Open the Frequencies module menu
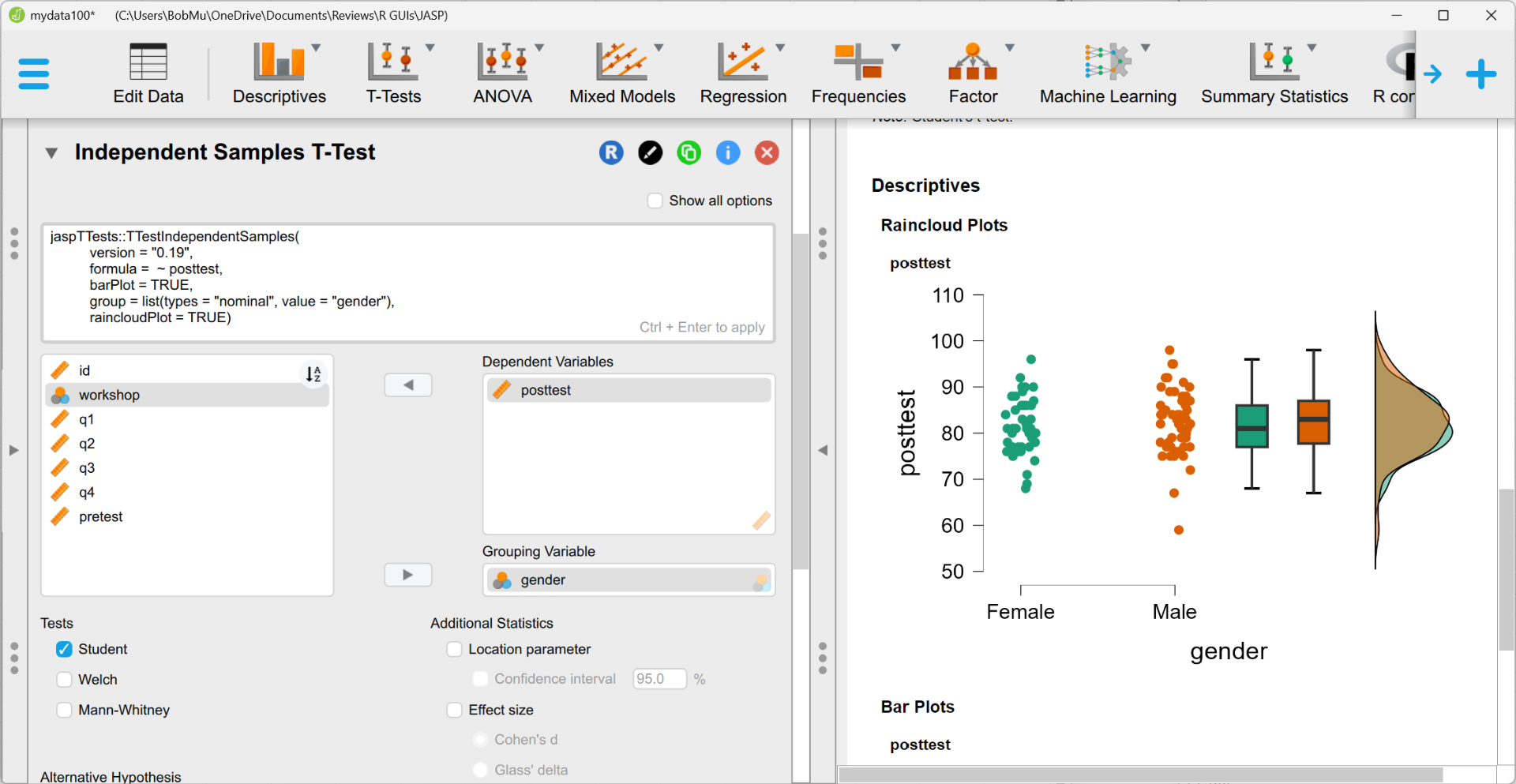The width and height of the screenshot is (1516, 784). (x=858, y=74)
